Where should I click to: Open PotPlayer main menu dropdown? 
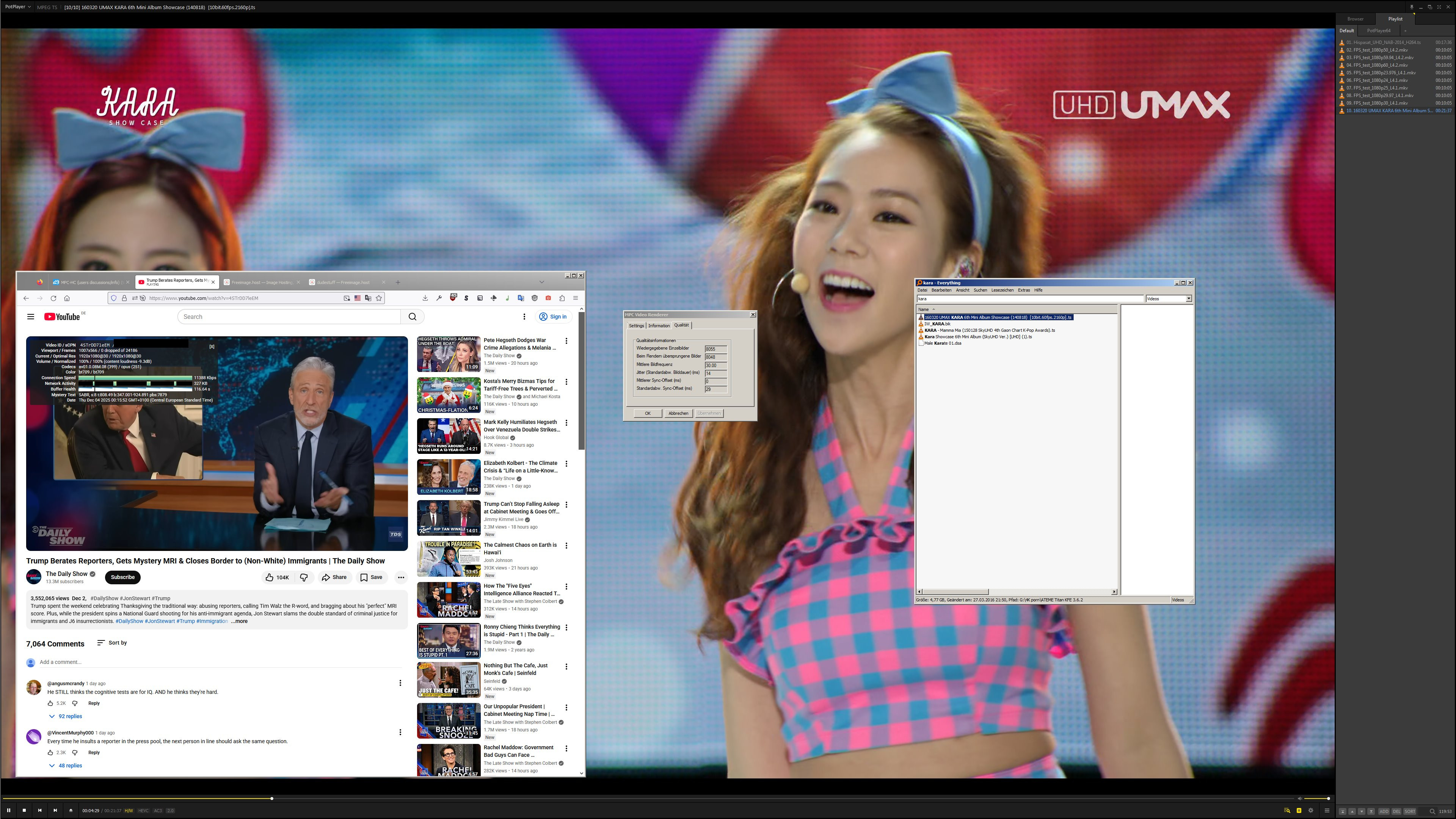[18, 7]
